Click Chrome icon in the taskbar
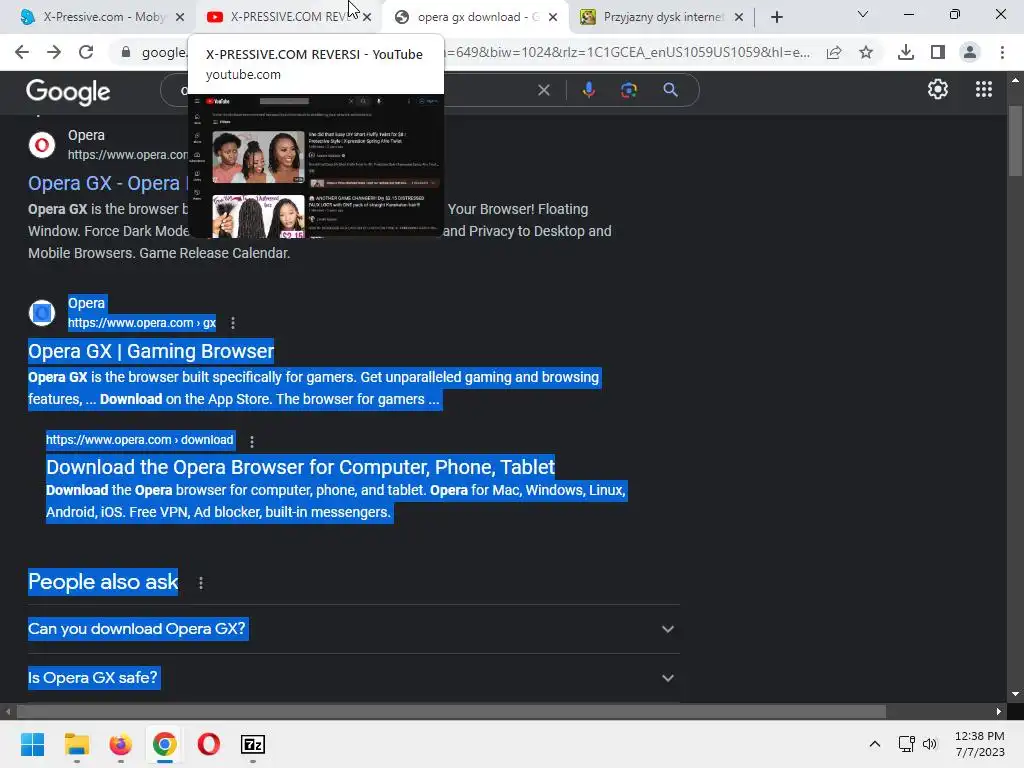This screenshot has height=768, width=1024. point(165,744)
